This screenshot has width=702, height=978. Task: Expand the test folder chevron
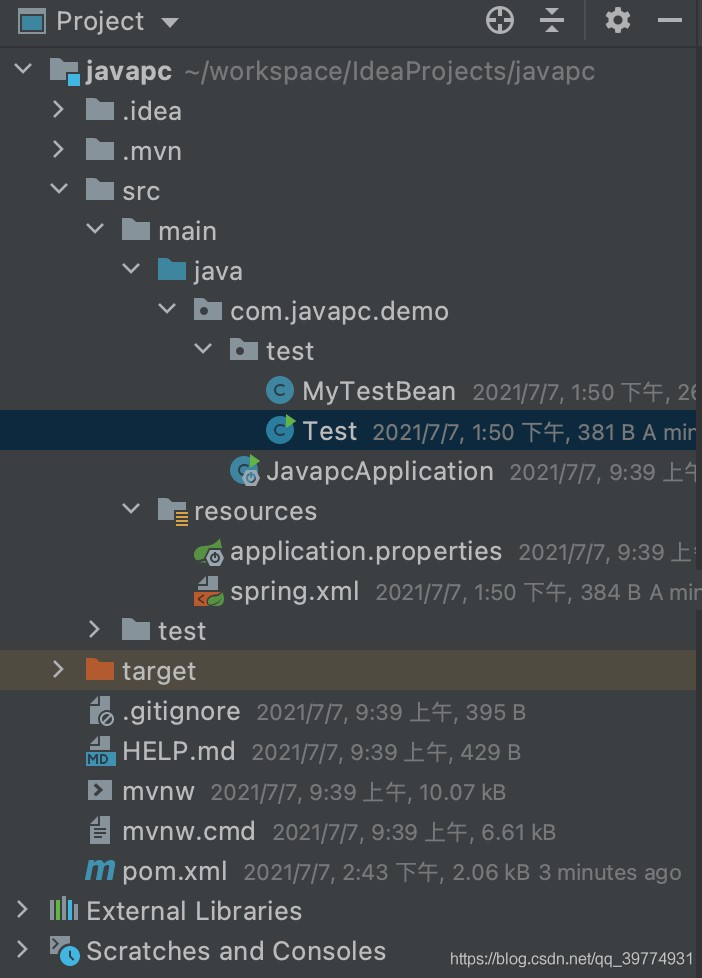(94, 630)
